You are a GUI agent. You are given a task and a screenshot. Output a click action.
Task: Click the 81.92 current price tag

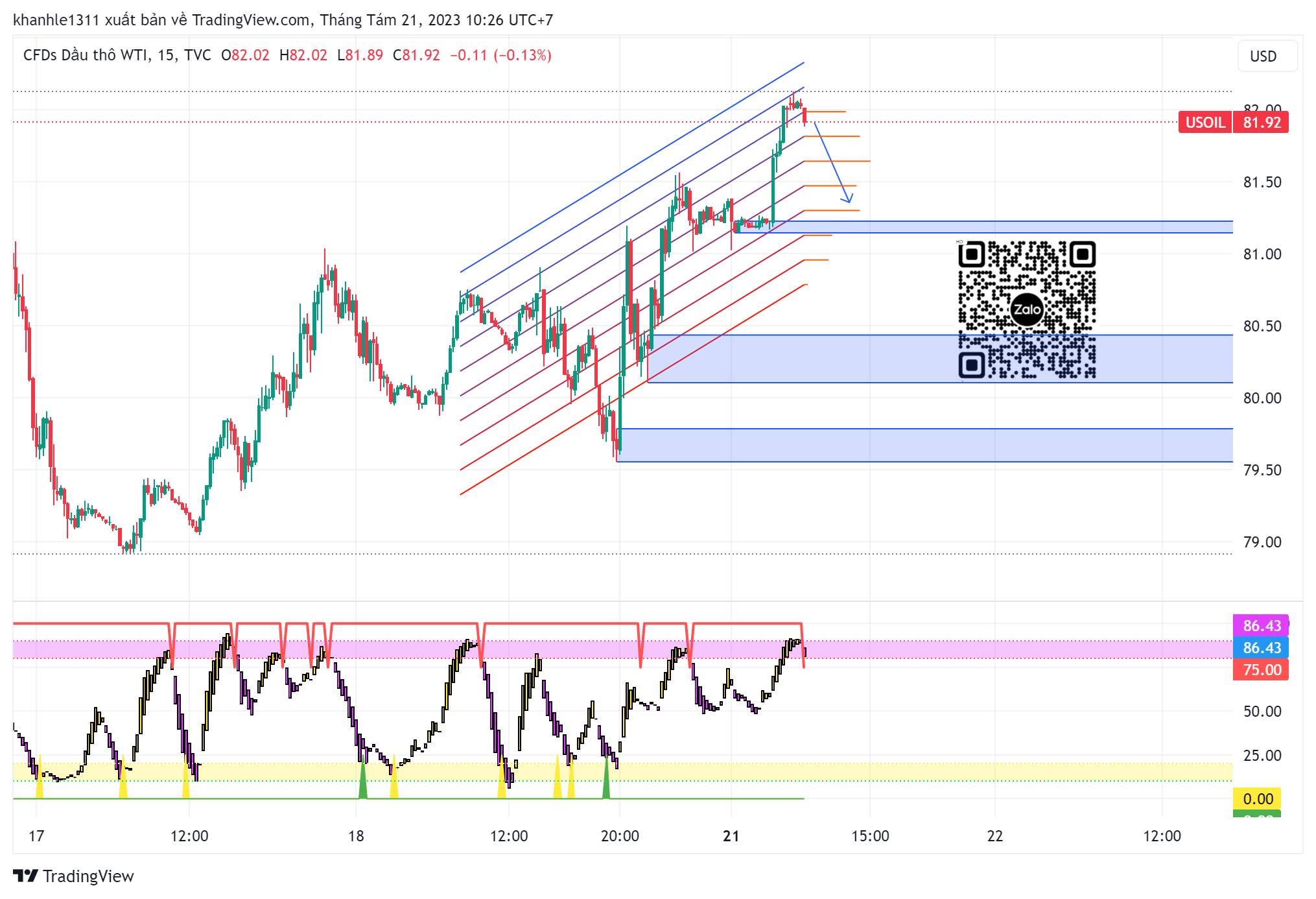point(1261,123)
